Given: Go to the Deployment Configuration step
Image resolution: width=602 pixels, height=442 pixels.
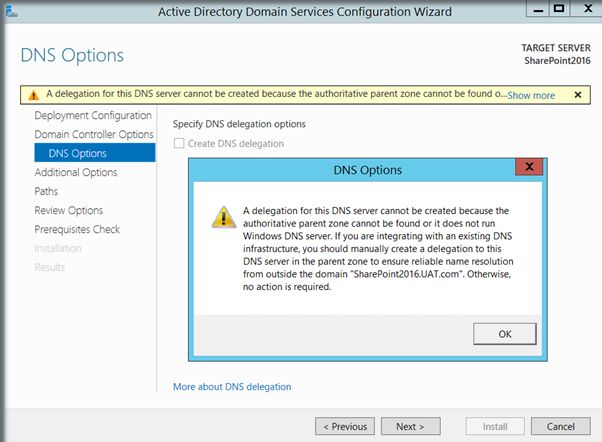Looking at the screenshot, I should [x=93, y=115].
